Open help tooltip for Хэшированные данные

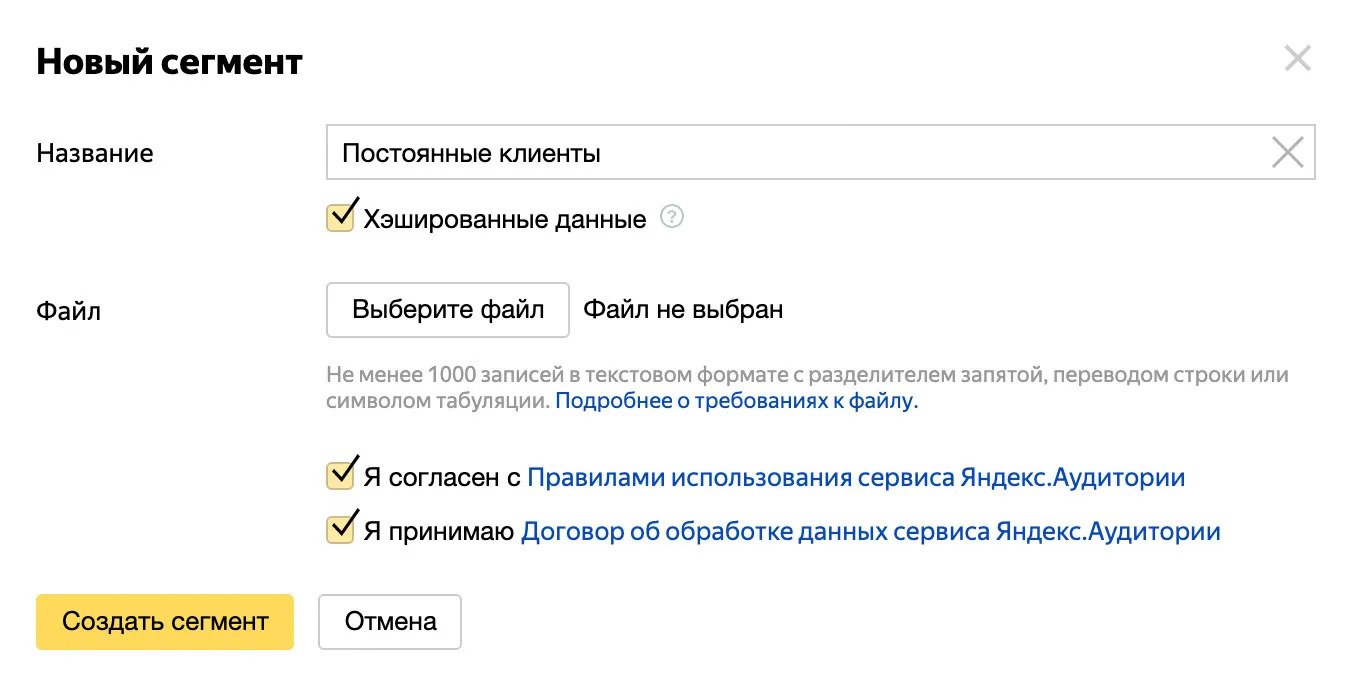coord(673,216)
